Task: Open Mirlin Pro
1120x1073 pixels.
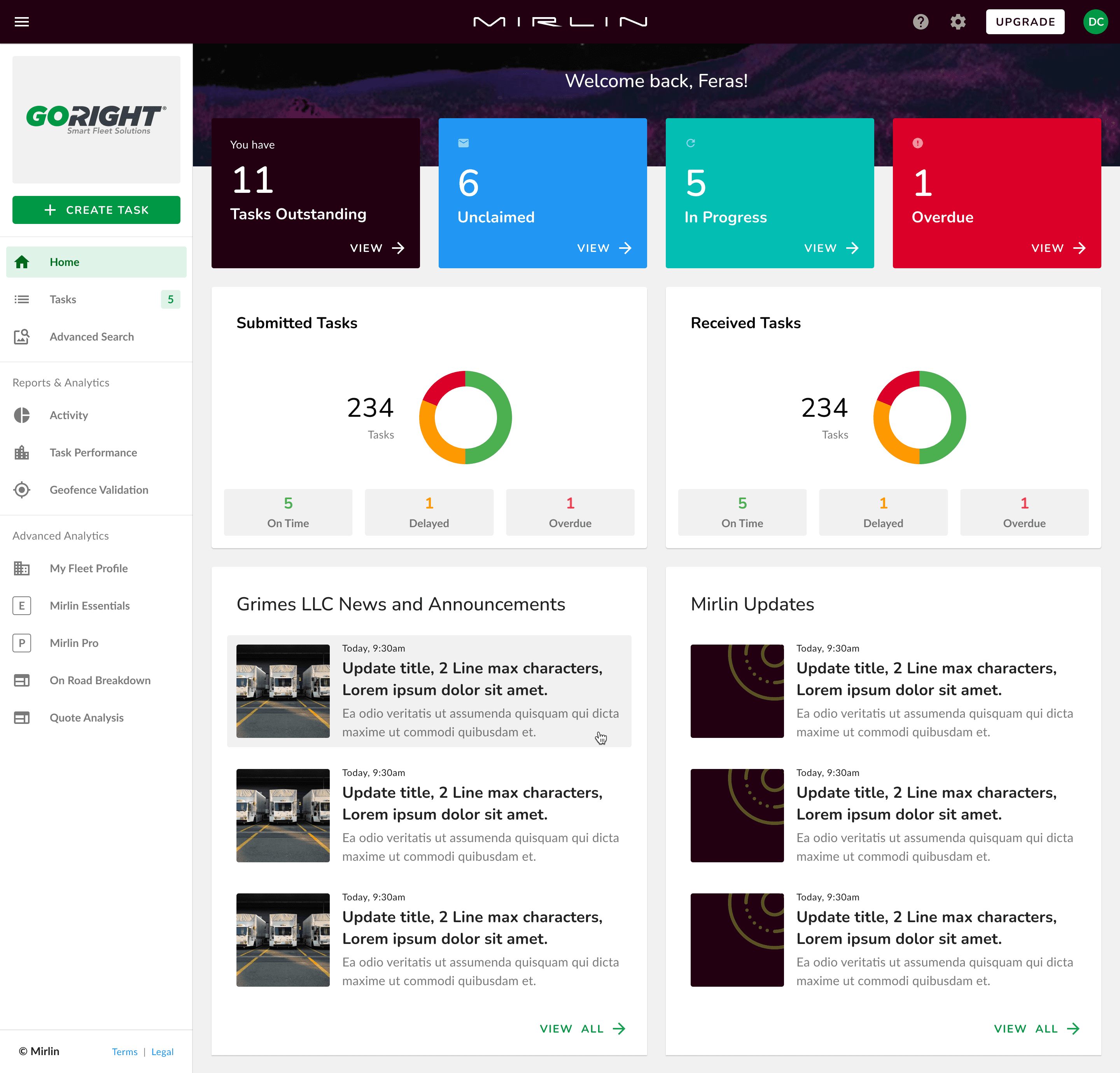Action: pos(96,643)
